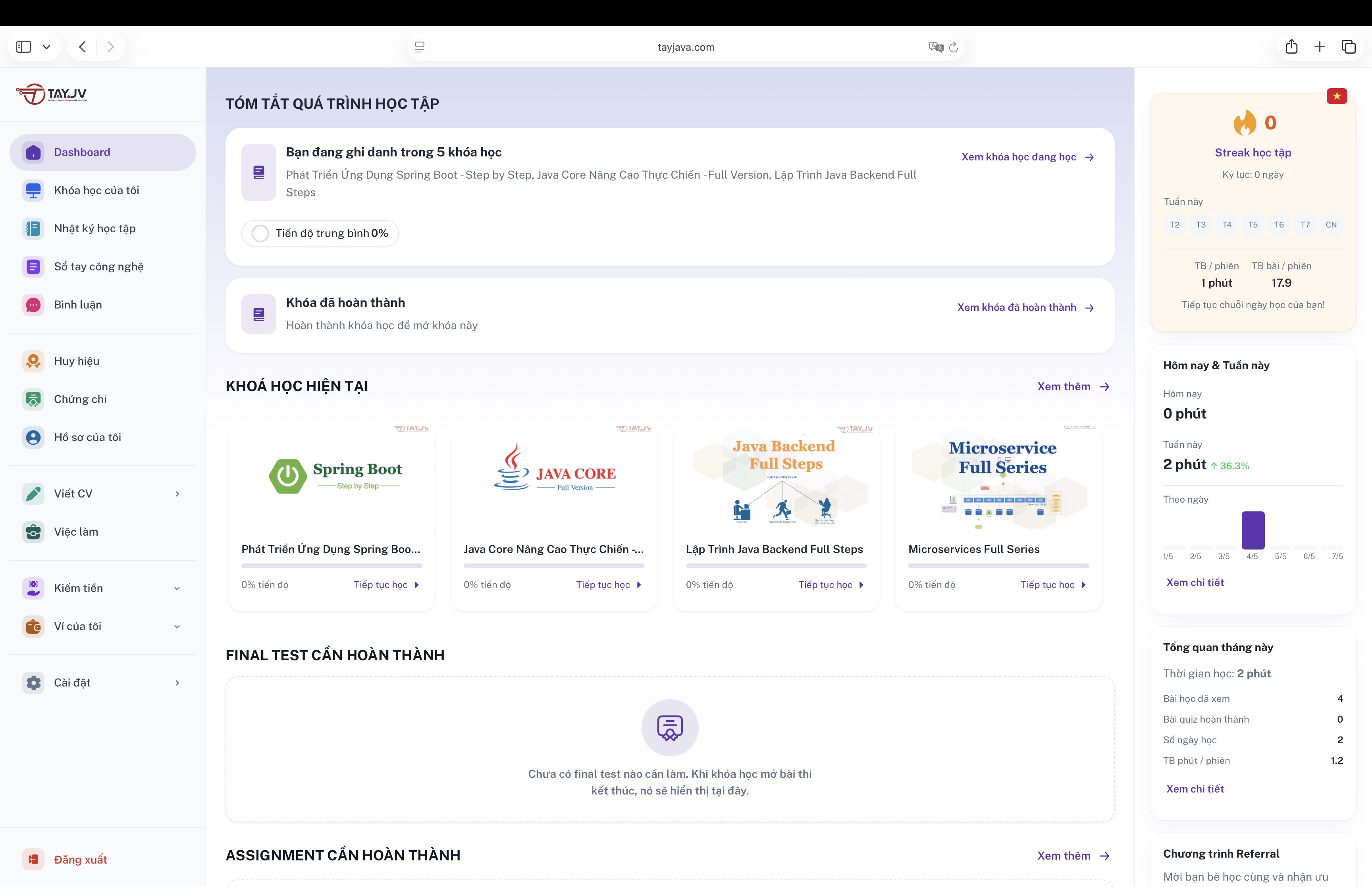Show the tab overview icon
Screen dimensions: 1372x887
pyautogui.click(x=1349, y=47)
